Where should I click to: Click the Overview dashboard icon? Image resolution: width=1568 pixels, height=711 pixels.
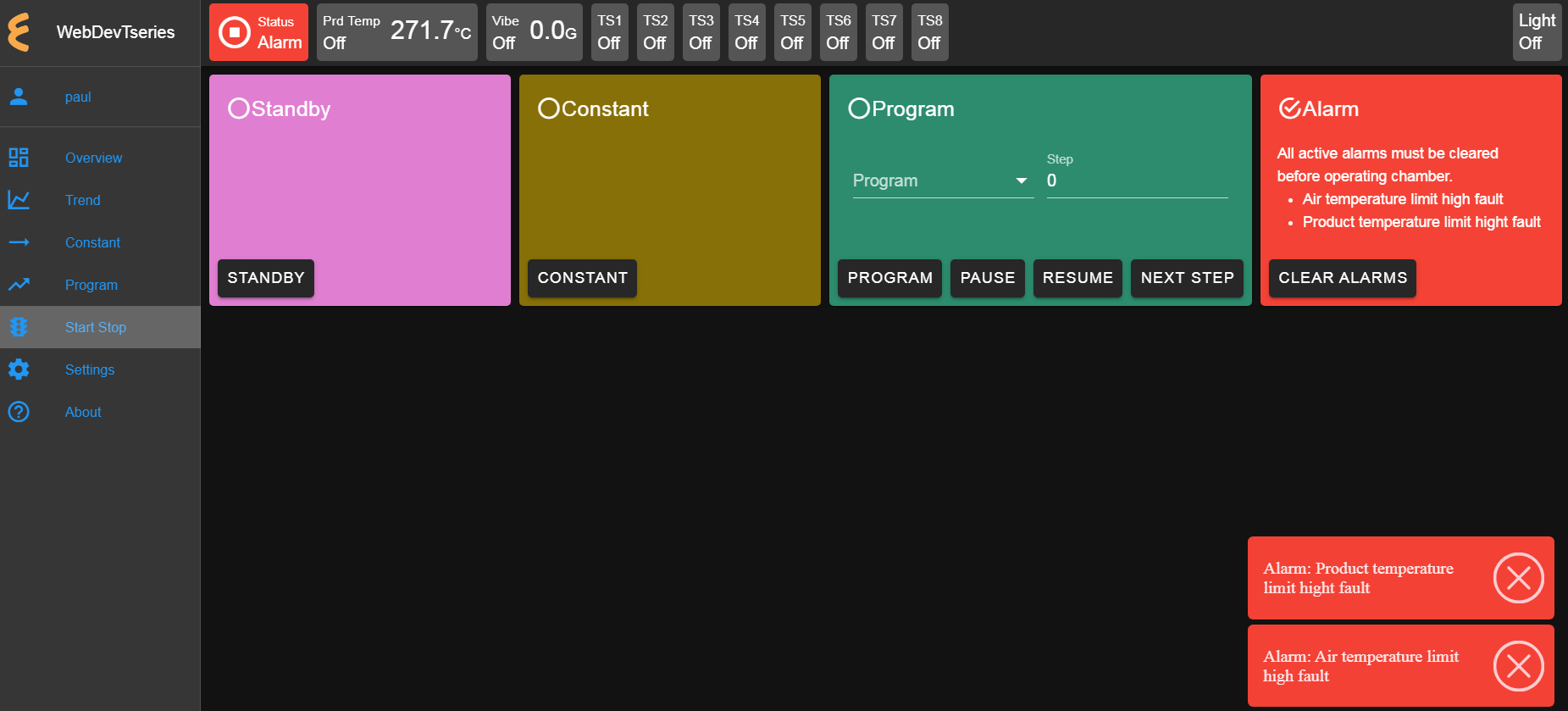(x=19, y=158)
